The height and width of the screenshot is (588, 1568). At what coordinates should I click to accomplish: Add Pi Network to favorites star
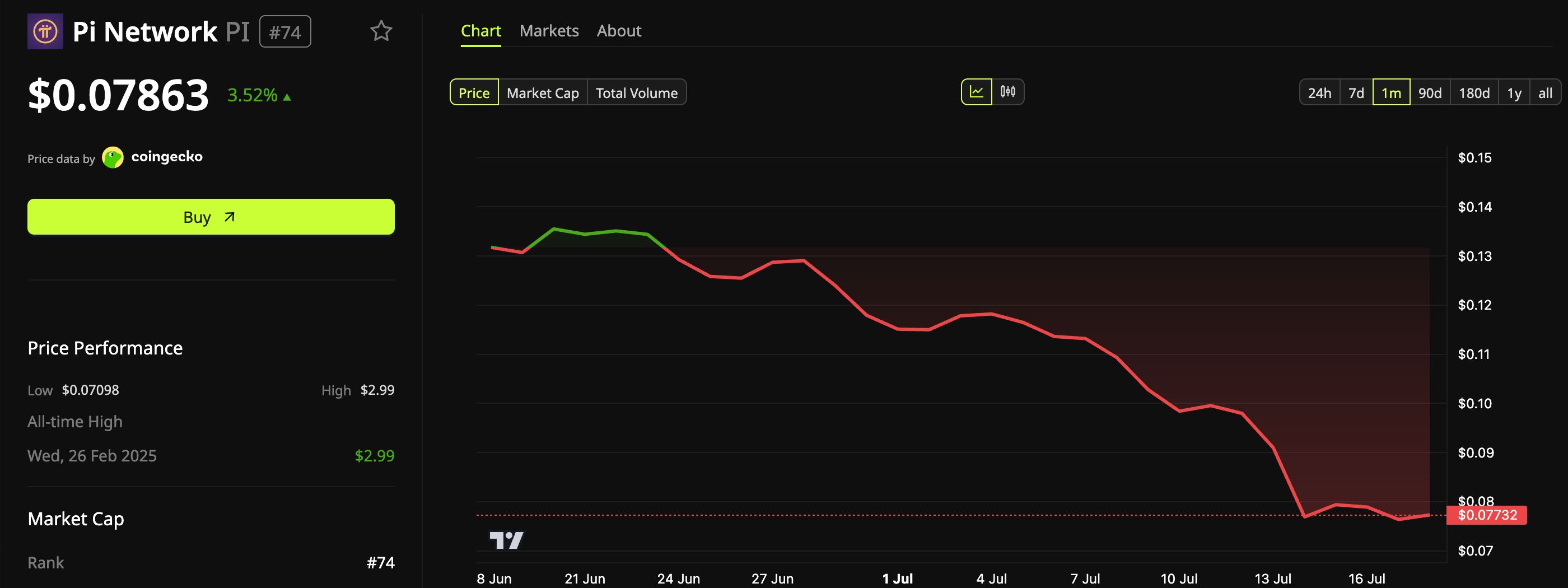click(x=381, y=31)
